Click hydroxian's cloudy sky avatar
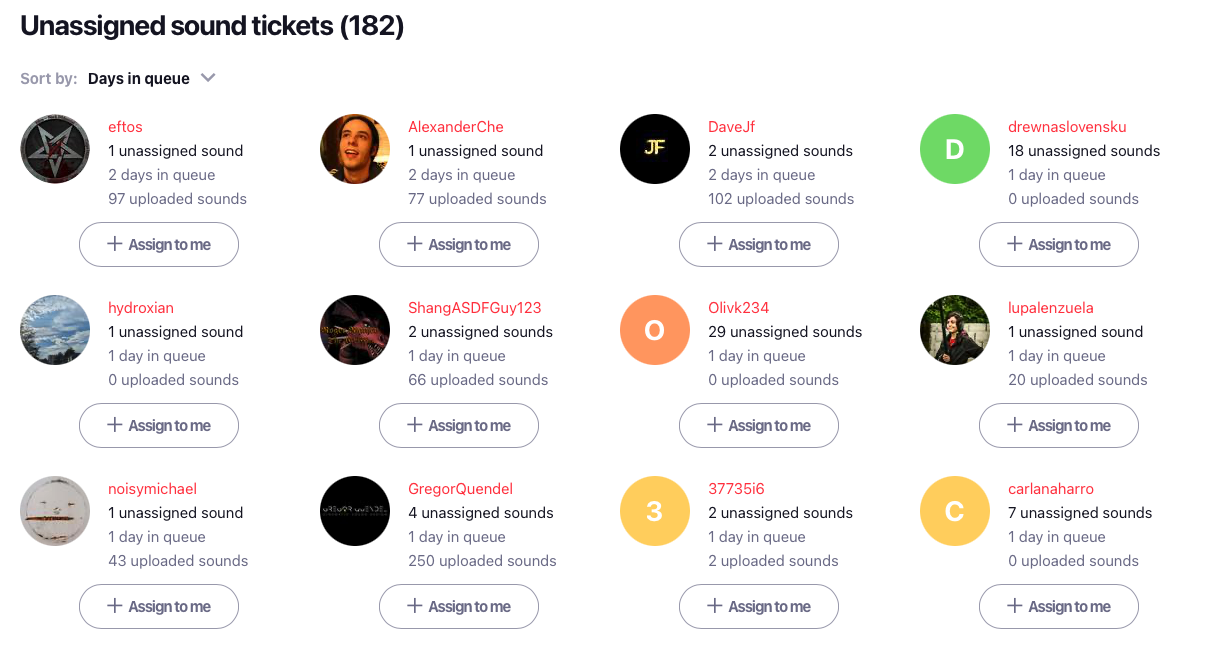The height and width of the screenshot is (652, 1209). tap(55, 330)
